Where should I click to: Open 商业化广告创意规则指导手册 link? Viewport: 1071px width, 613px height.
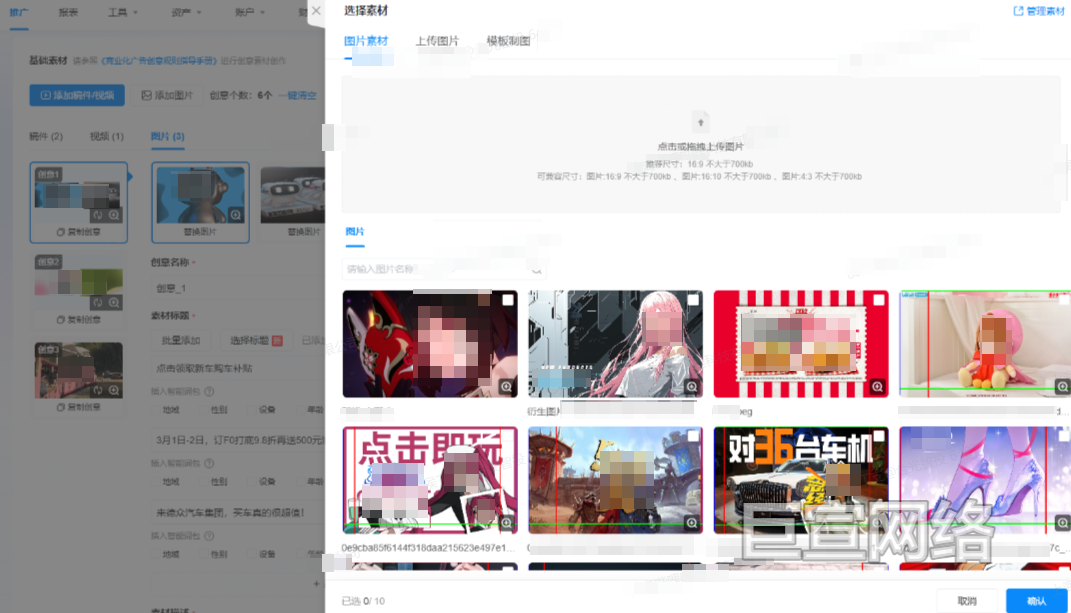point(158,61)
